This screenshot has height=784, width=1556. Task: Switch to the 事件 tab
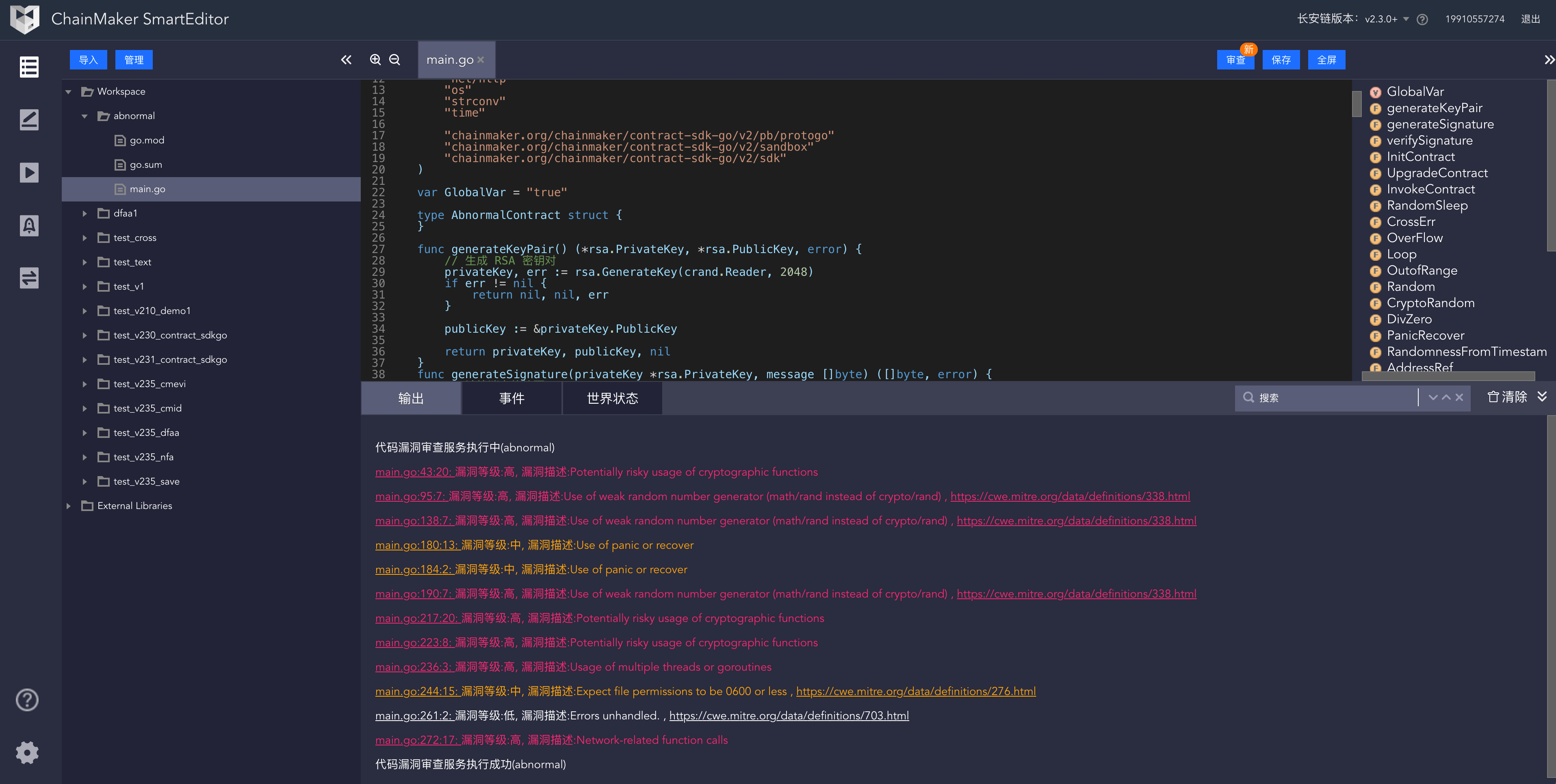[511, 398]
